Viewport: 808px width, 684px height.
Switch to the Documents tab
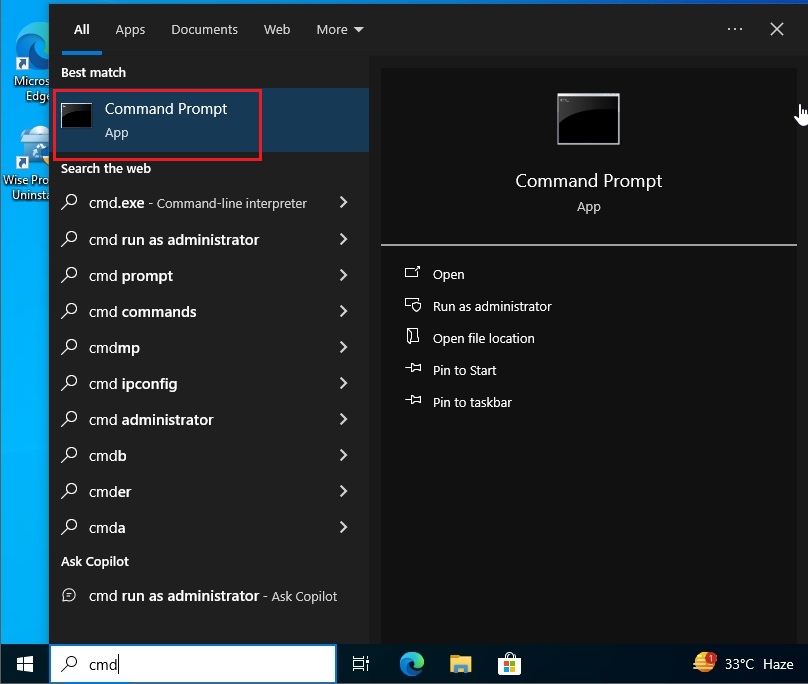click(x=204, y=29)
